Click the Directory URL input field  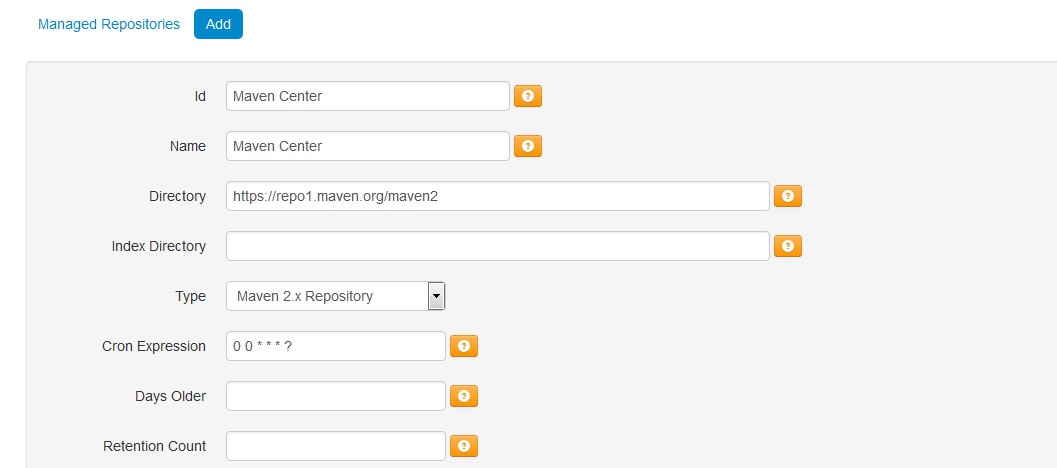497,196
